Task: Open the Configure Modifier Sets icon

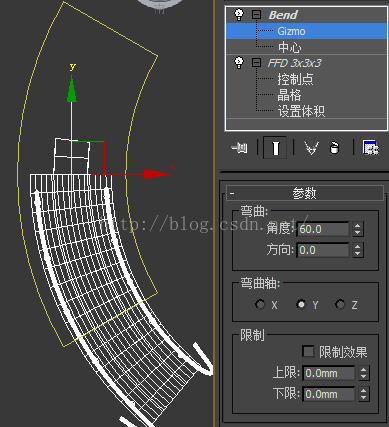Action: (x=371, y=148)
